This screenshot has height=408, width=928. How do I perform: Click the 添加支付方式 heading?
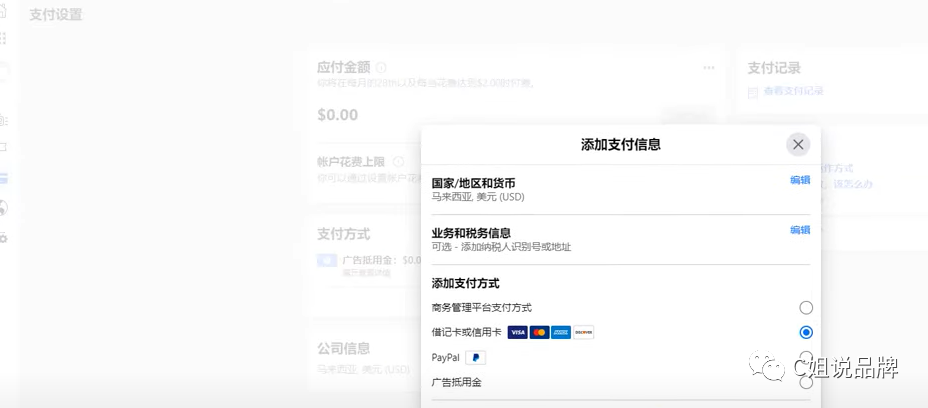pyautogui.click(x=465, y=284)
